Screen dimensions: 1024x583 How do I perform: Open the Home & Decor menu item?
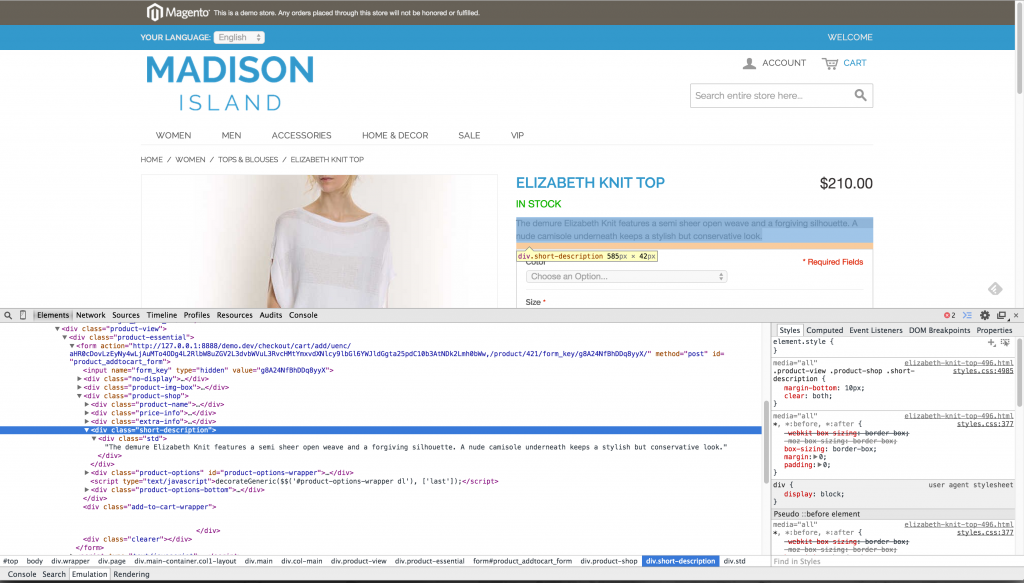pyautogui.click(x=395, y=136)
